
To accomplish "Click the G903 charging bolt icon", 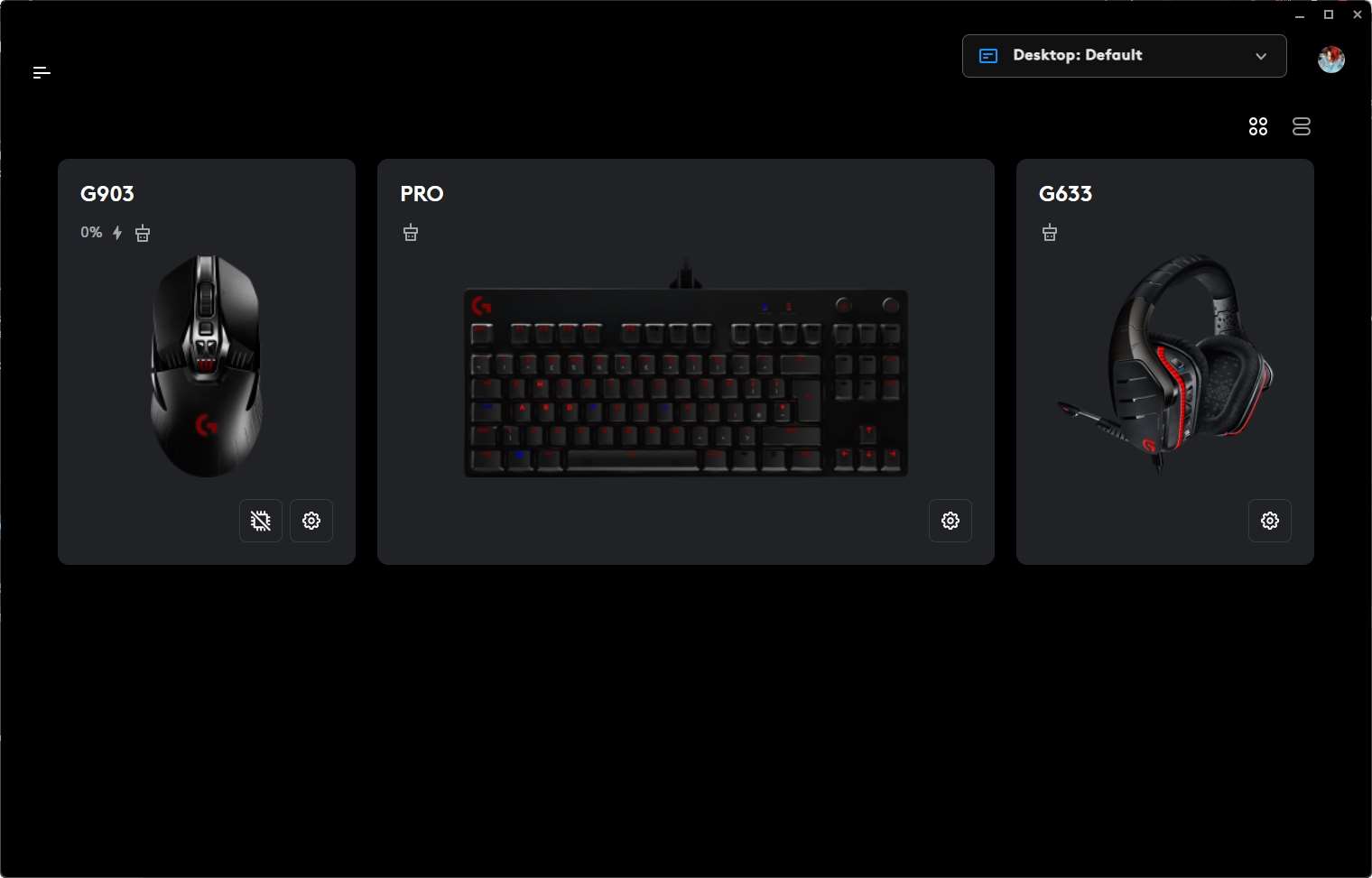I will coord(117,233).
